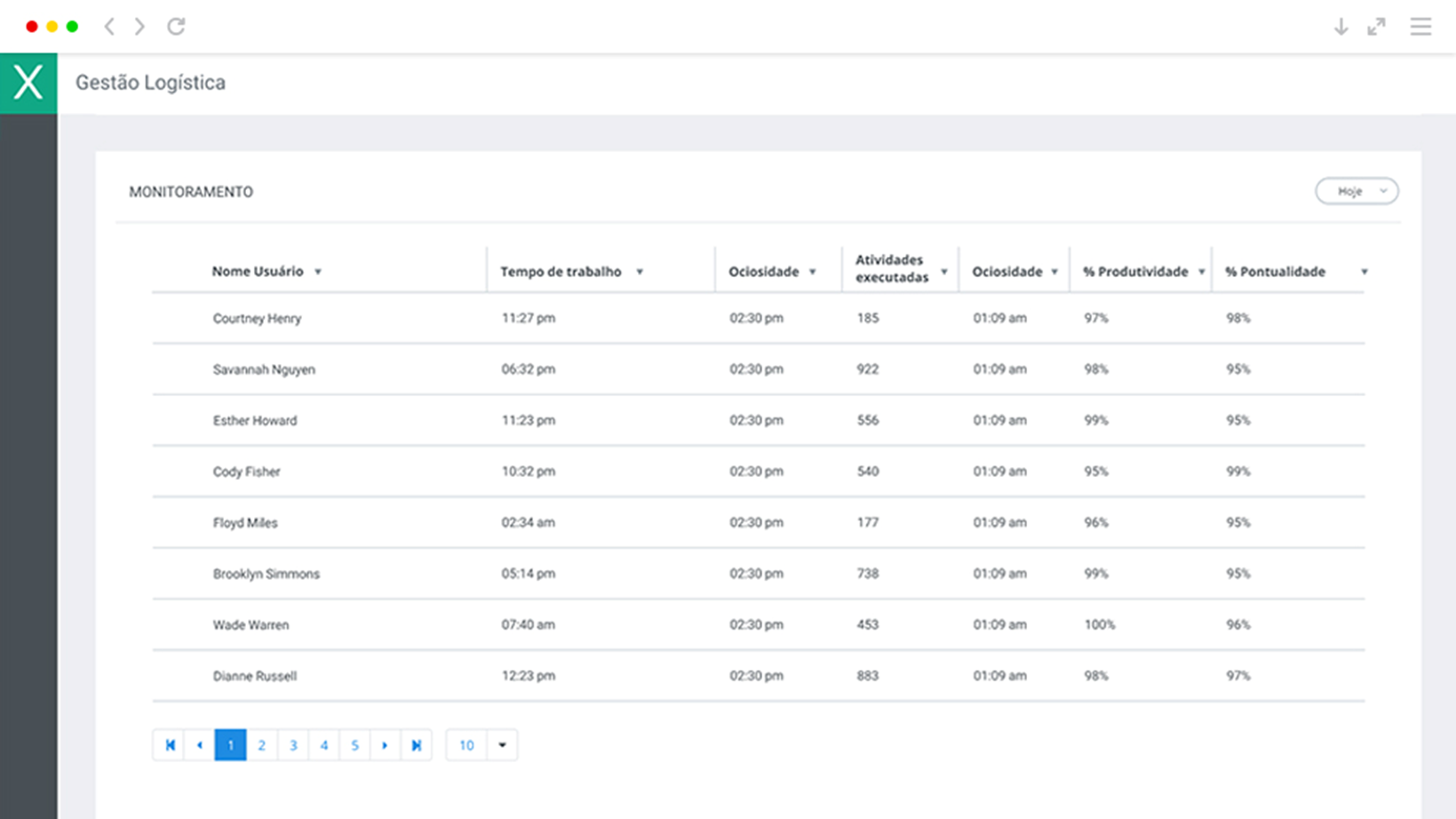Click Cody Fisher's 99% punctuality value
Image resolution: width=1456 pixels, height=819 pixels.
tap(1238, 472)
